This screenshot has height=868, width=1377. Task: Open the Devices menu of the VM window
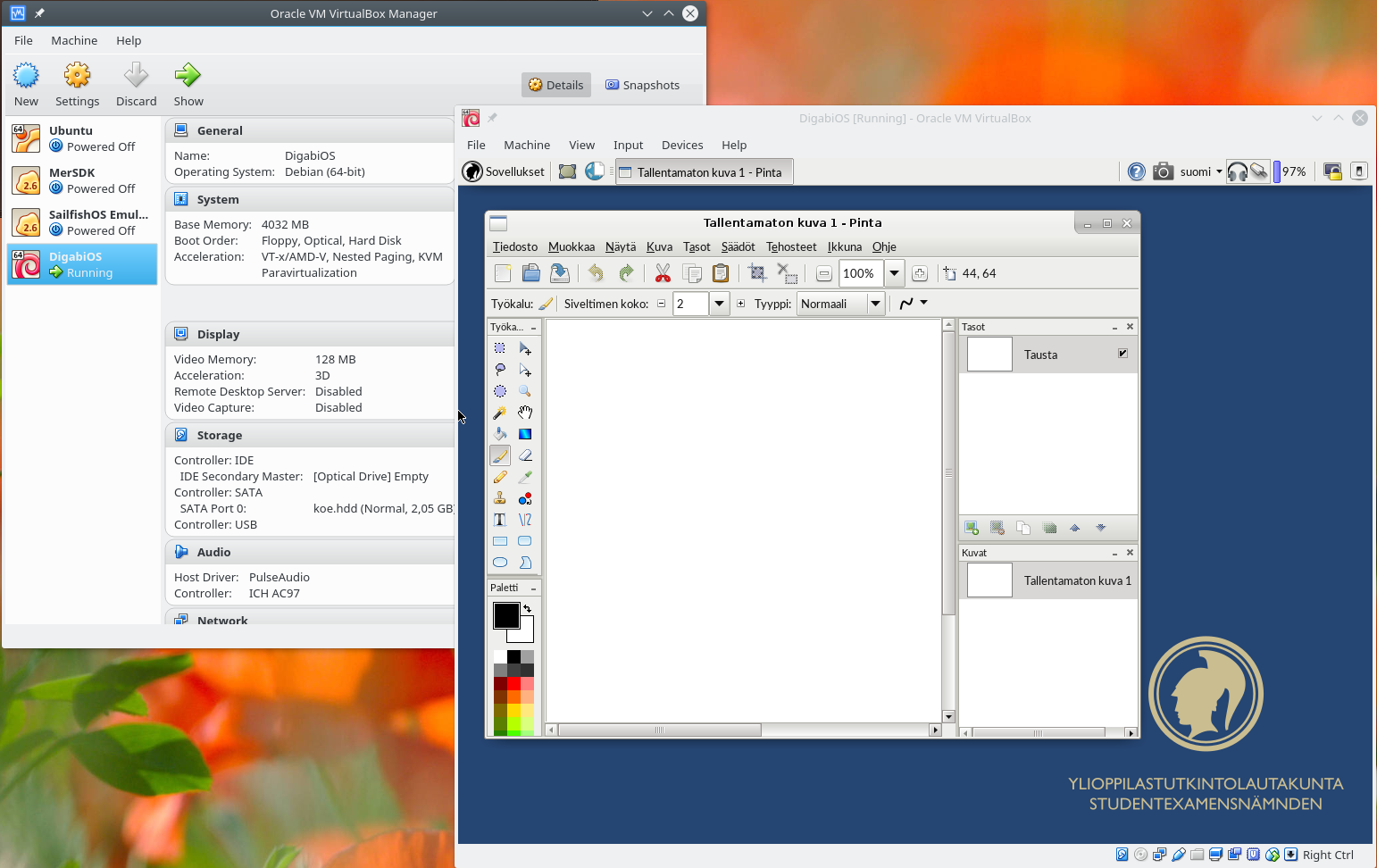pos(681,145)
